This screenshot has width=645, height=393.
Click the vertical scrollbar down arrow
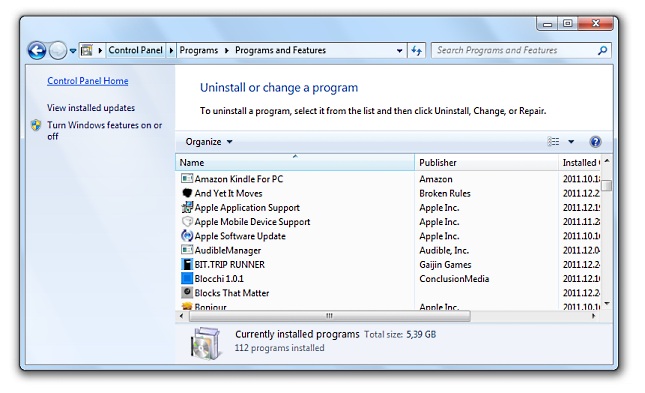pyautogui.click(x=607, y=304)
